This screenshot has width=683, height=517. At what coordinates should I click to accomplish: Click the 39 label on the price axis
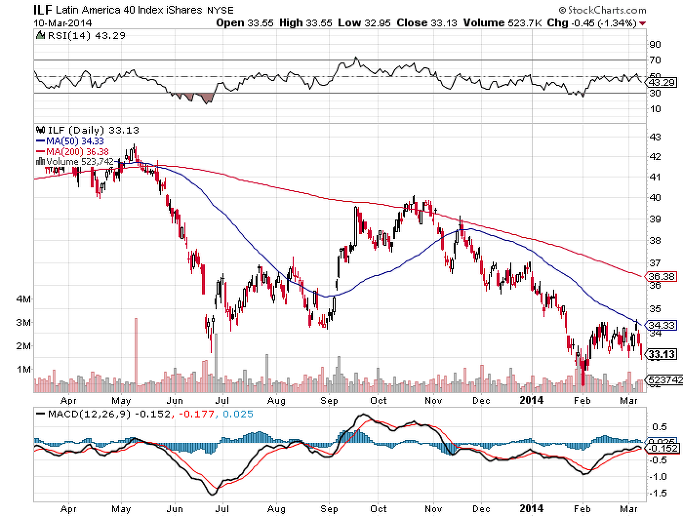655,219
